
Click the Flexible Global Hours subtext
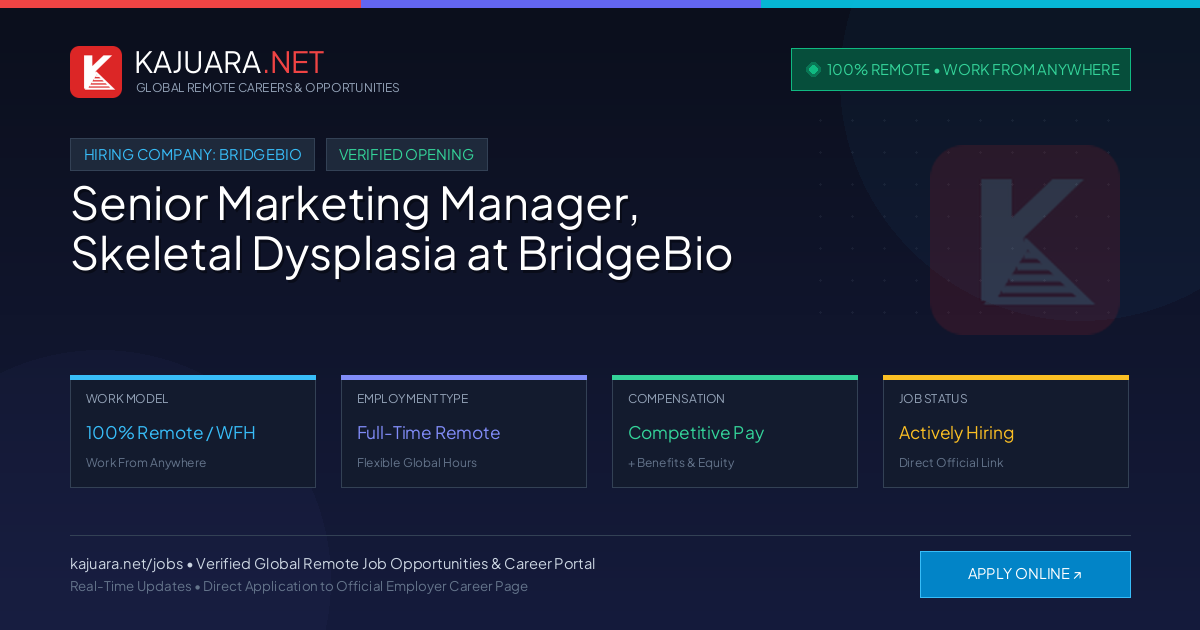pyautogui.click(x=417, y=463)
